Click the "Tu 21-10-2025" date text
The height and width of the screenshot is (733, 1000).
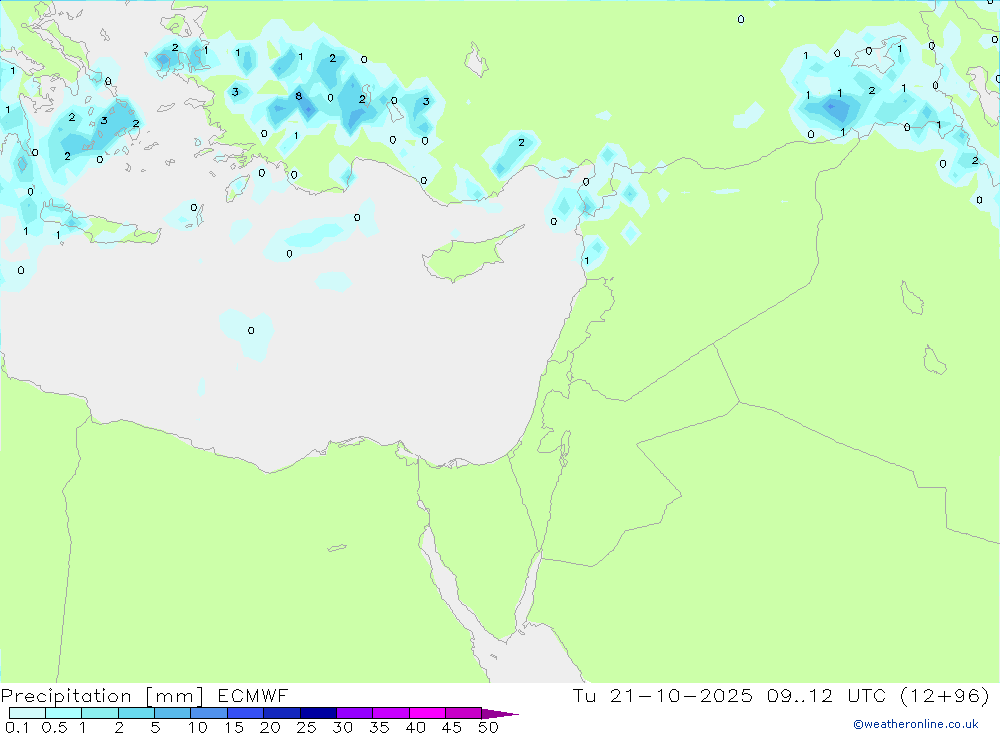(x=663, y=695)
